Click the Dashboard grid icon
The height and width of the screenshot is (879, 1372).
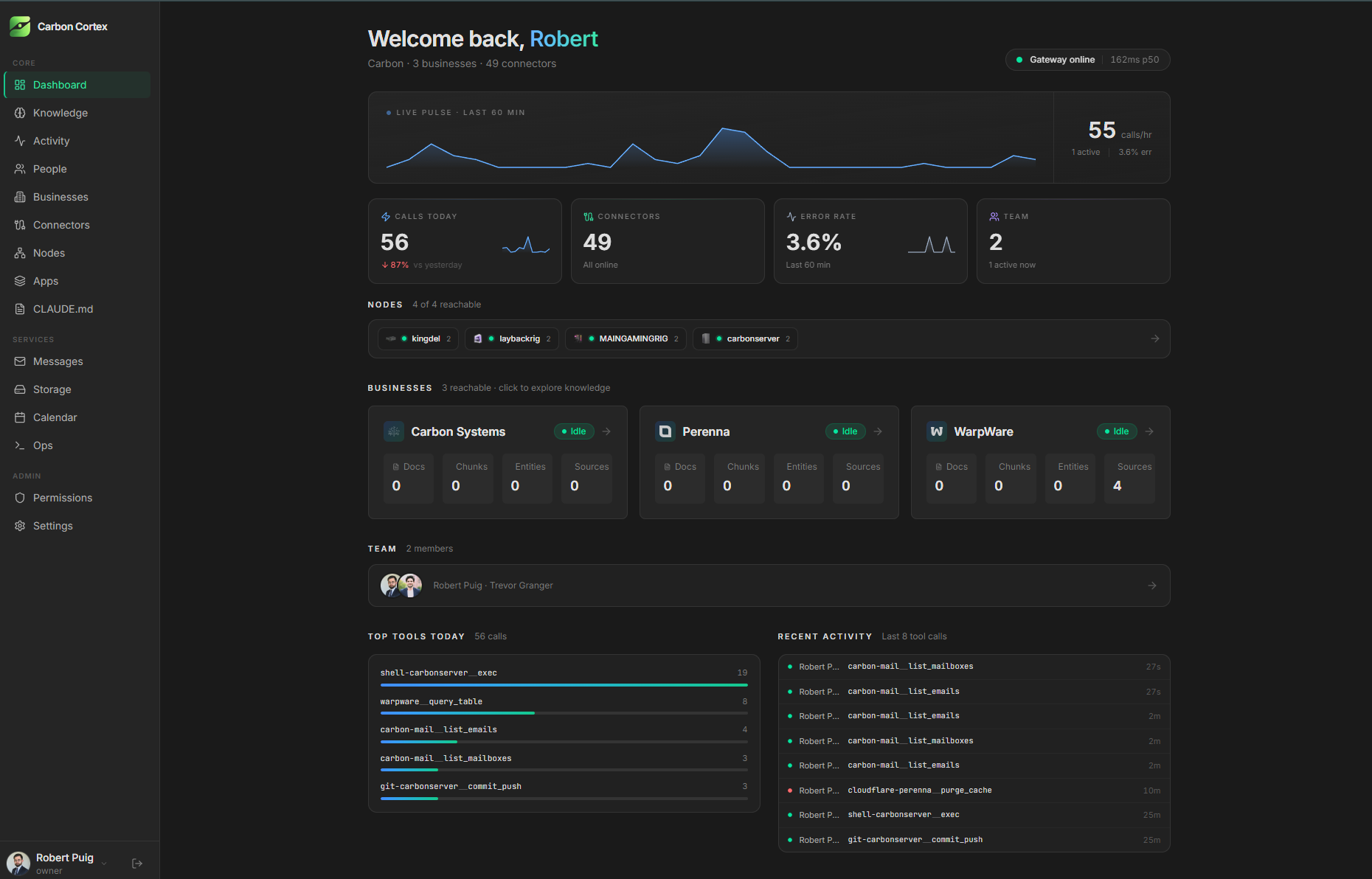coord(20,85)
